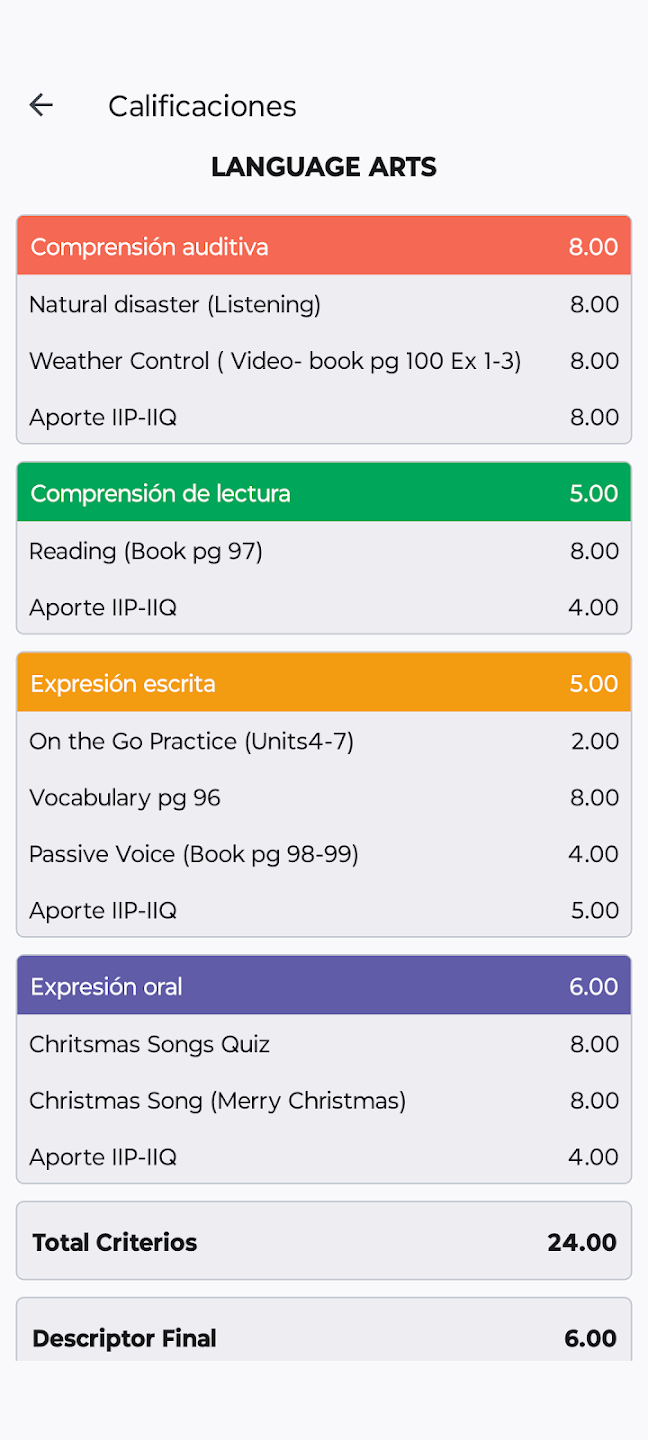
Task: Open the Comprensión de lectura green header
Action: [324, 492]
